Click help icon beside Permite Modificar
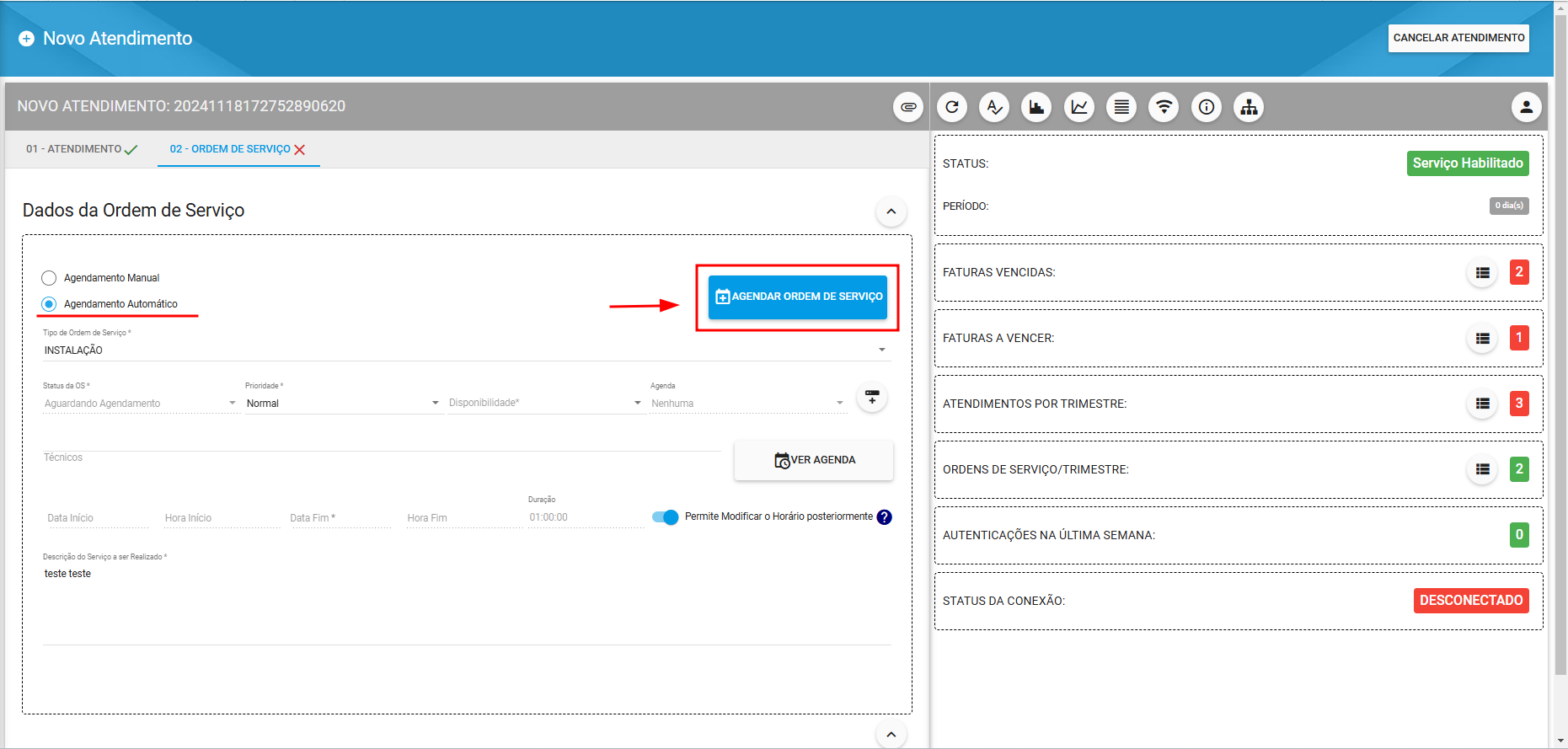 pyautogui.click(x=884, y=517)
